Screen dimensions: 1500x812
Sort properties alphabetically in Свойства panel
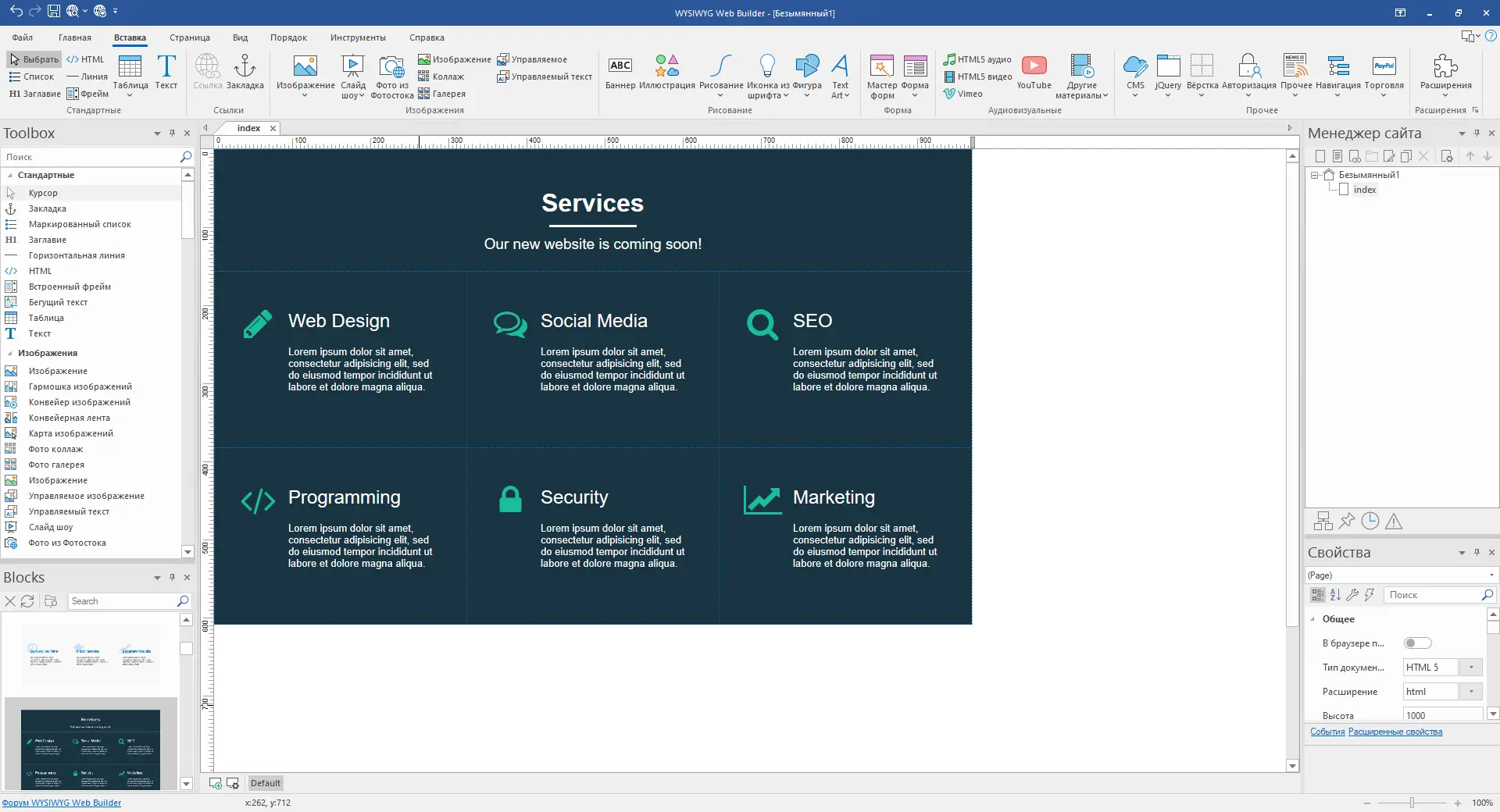1335,595
